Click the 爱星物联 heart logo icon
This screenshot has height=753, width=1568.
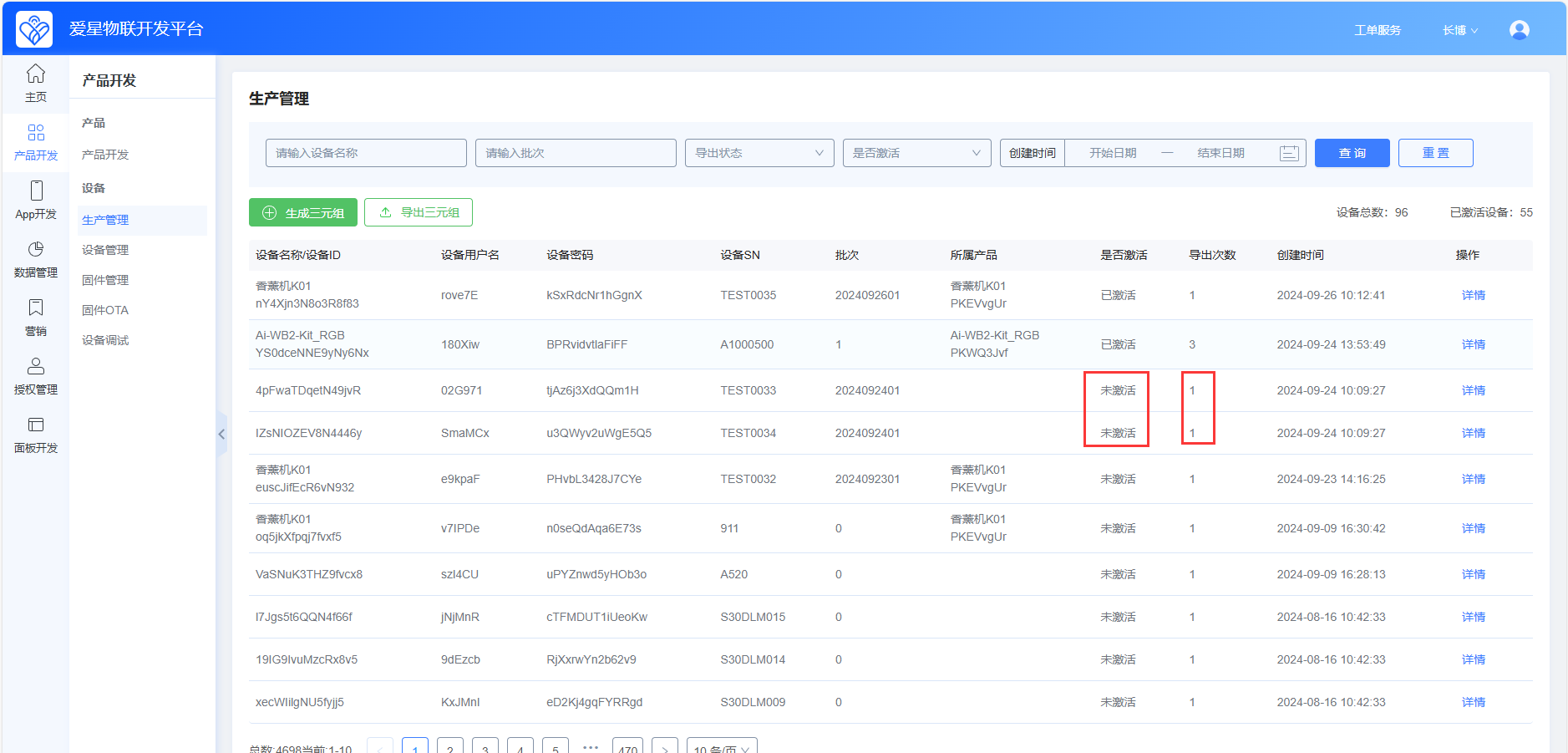[x=34, y=29]
